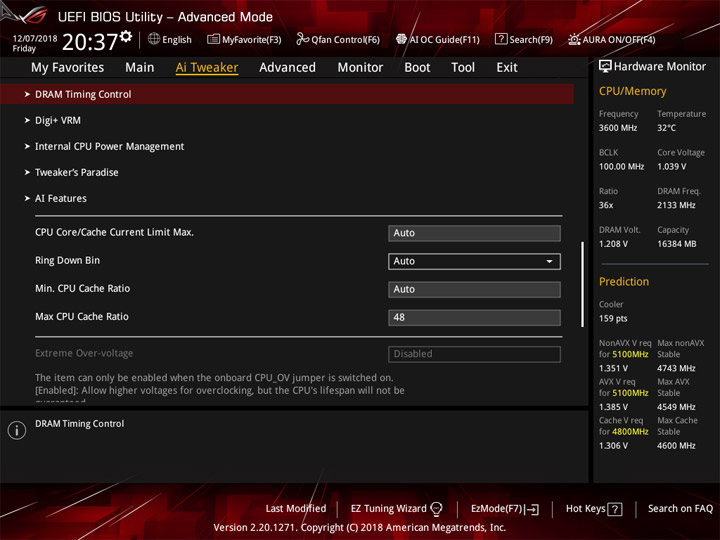Switch to the Tool tab
The image size is (720, 540).
(463, 68)
